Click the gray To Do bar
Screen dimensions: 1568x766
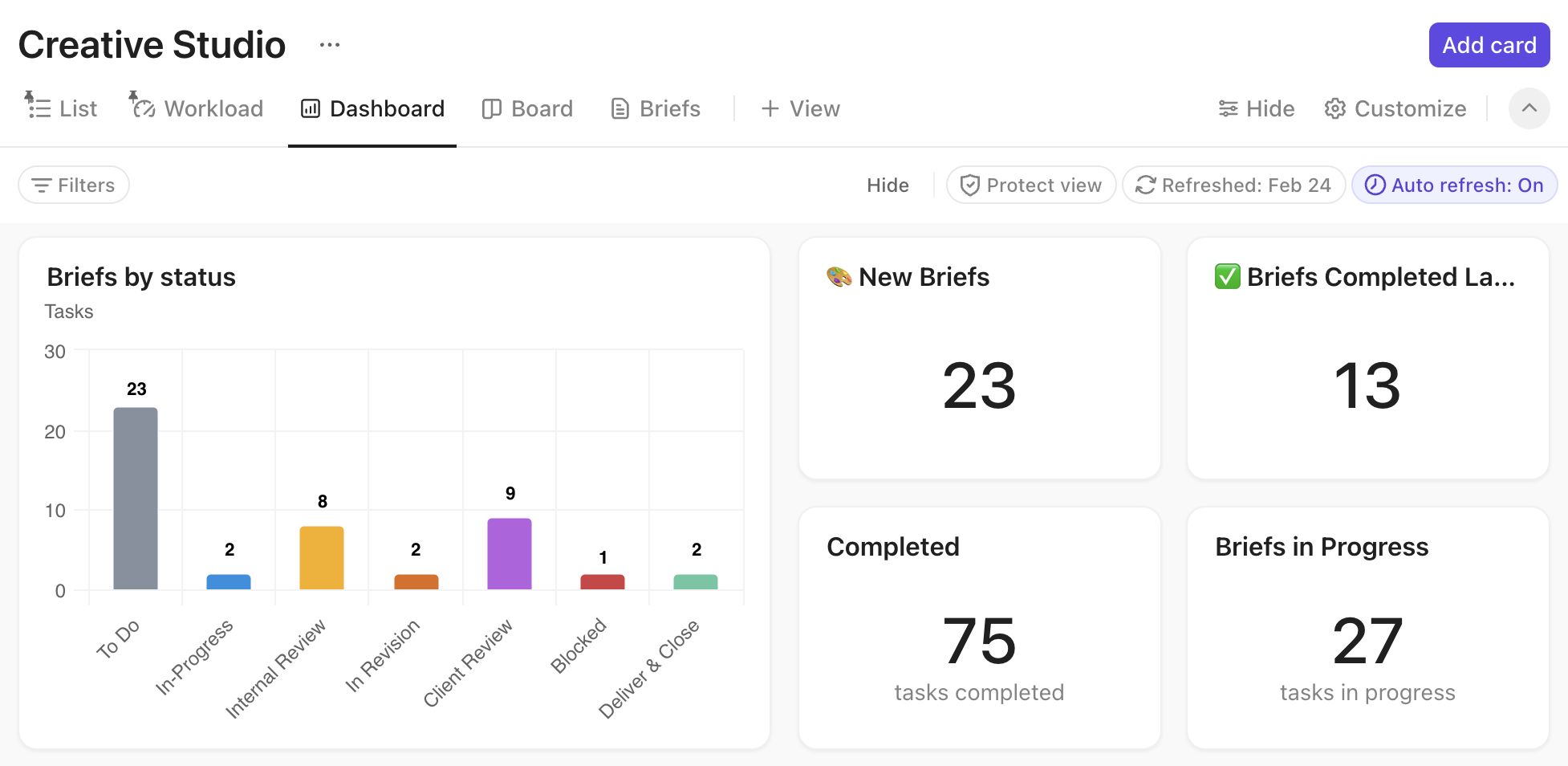(x=136, y=498)
